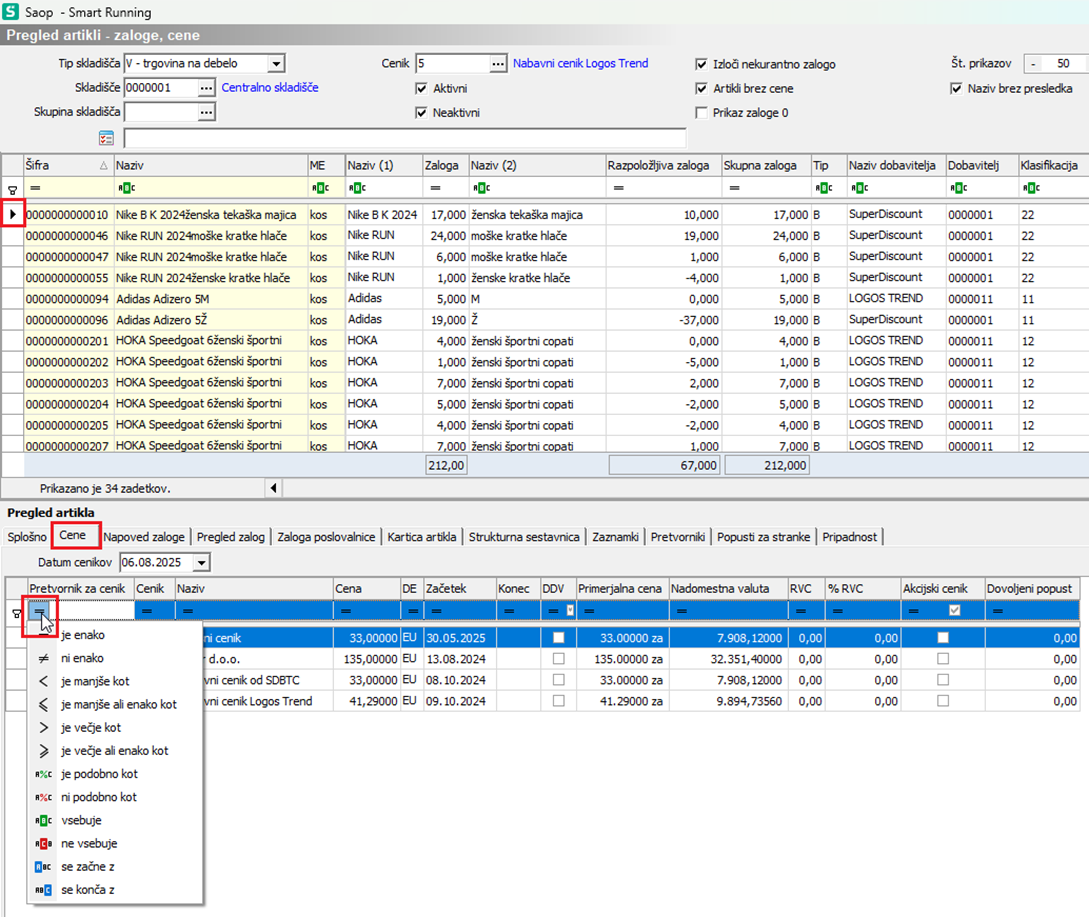The width and height of the screenshot is (1089, 917).
Task: Open the Tip skladišča dropdown
Action: pos(276,64)
